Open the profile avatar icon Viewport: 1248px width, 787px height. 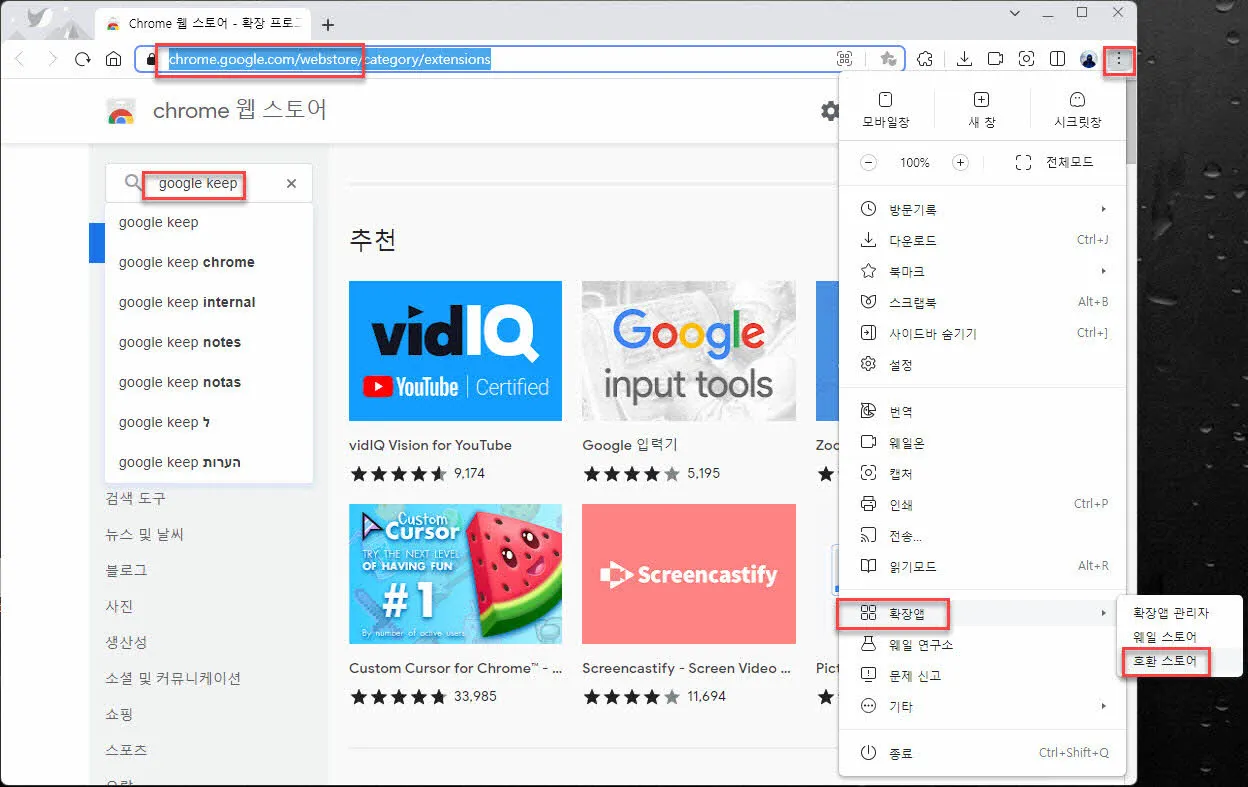pos(1089,60)
